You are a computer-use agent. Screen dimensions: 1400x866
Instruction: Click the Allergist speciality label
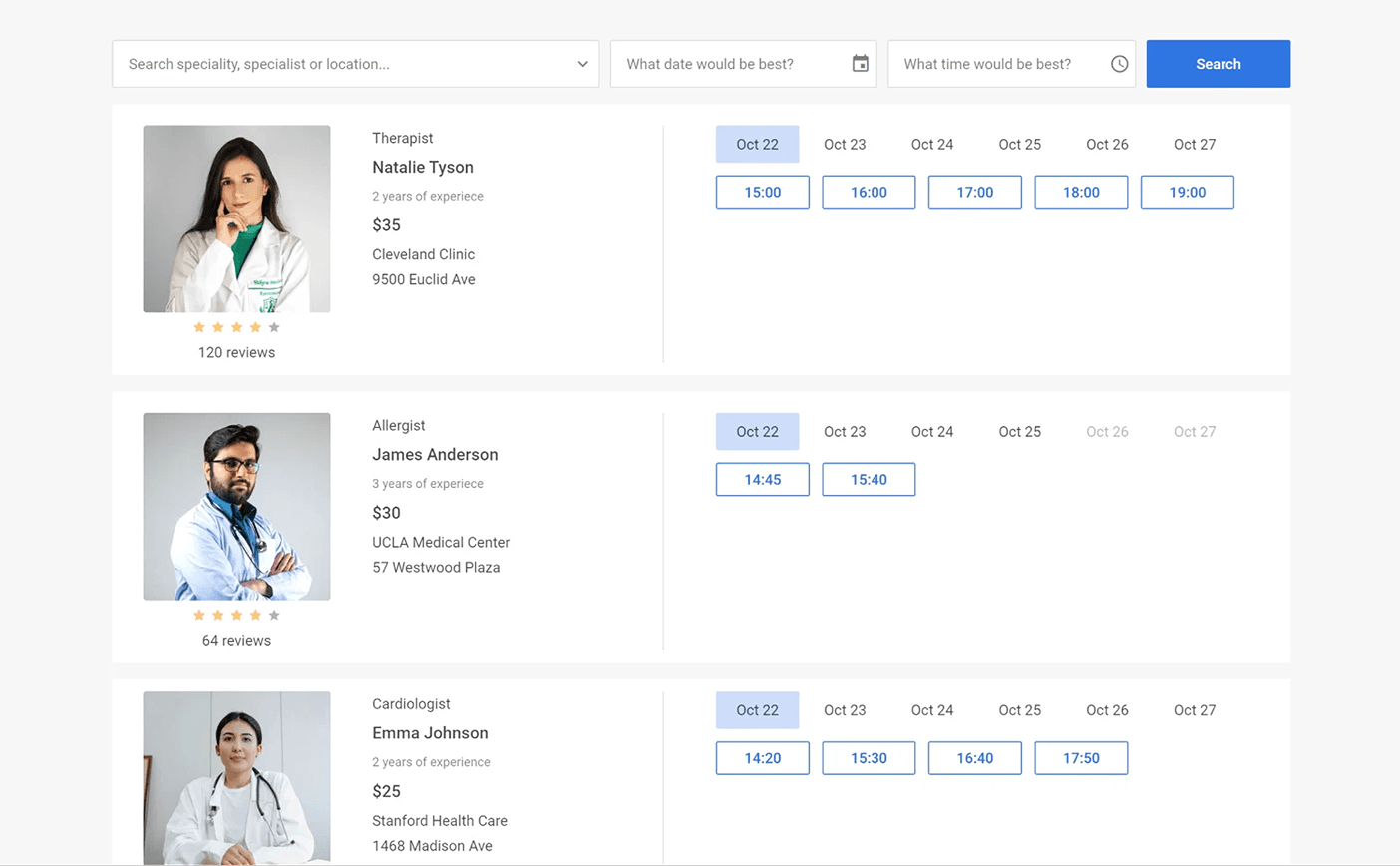pyautogui.click(x=398, y=425)
